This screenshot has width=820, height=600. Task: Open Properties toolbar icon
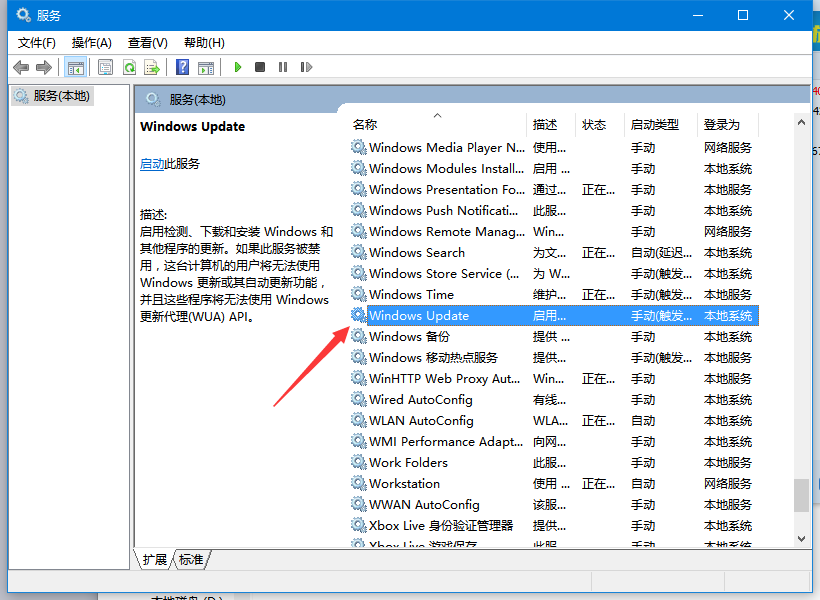106,67
